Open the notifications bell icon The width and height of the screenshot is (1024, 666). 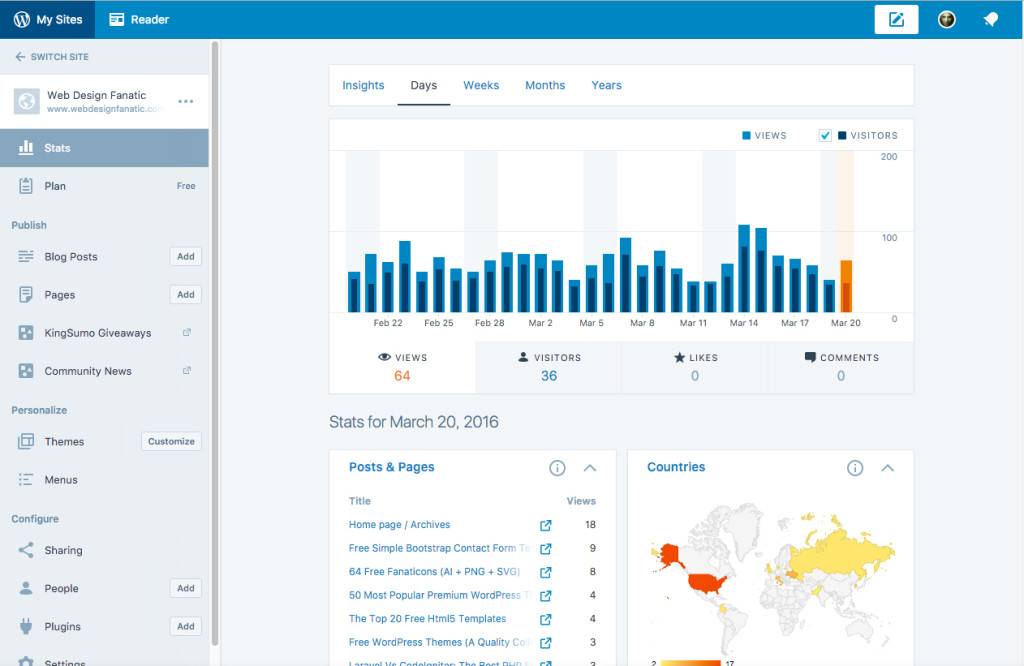990,20
